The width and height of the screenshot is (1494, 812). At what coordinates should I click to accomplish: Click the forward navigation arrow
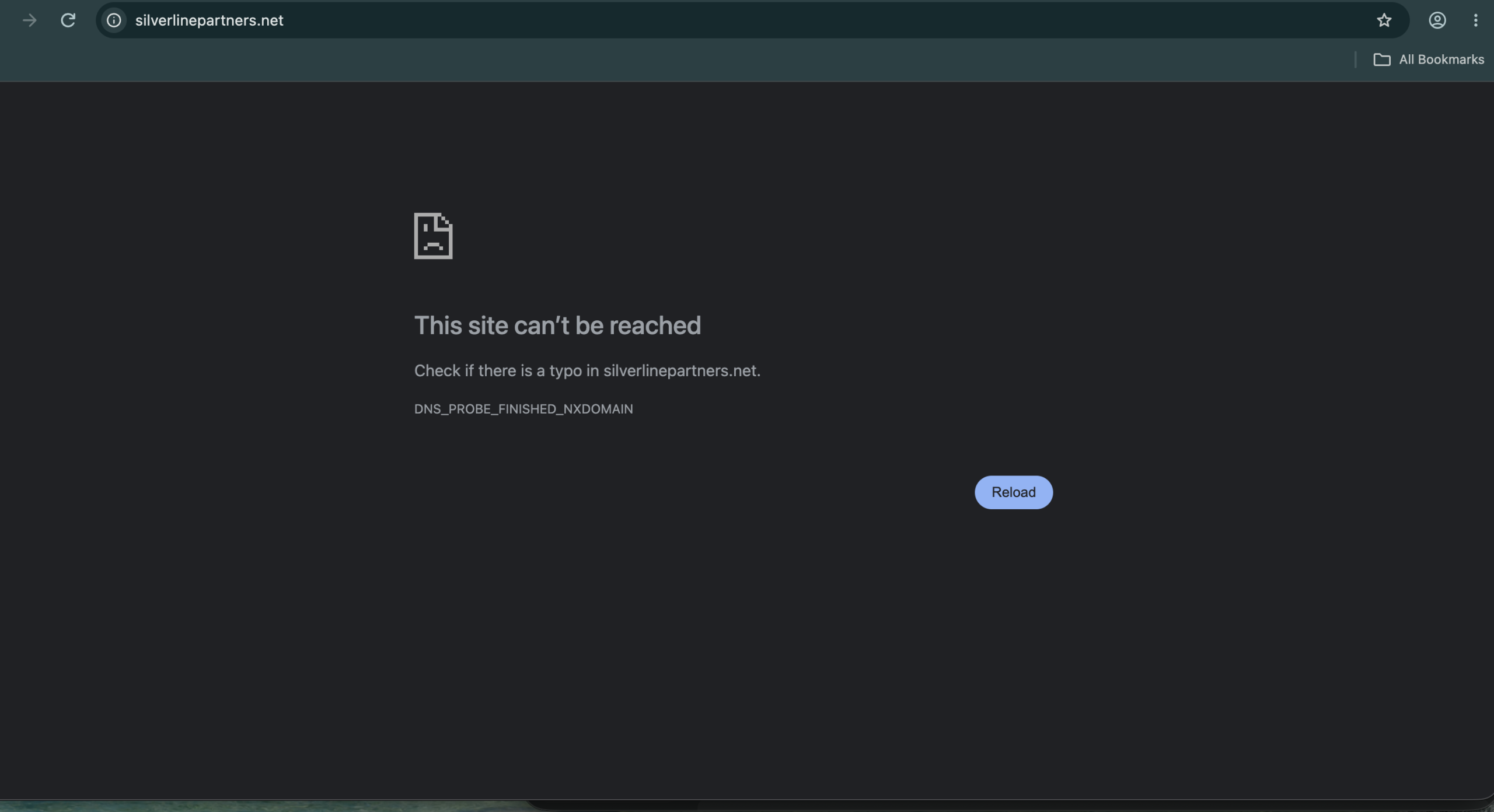[x=29, y=20]
